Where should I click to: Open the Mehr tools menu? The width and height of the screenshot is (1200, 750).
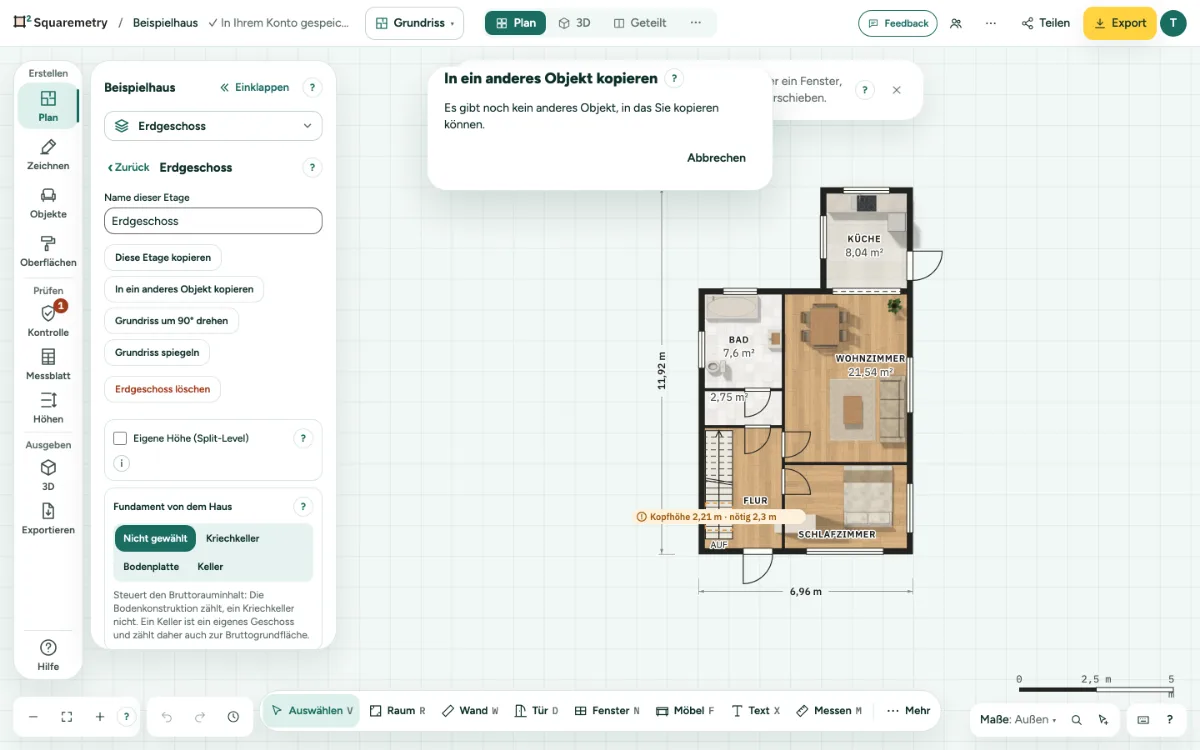pyautogui.click(x=908, y=711)
